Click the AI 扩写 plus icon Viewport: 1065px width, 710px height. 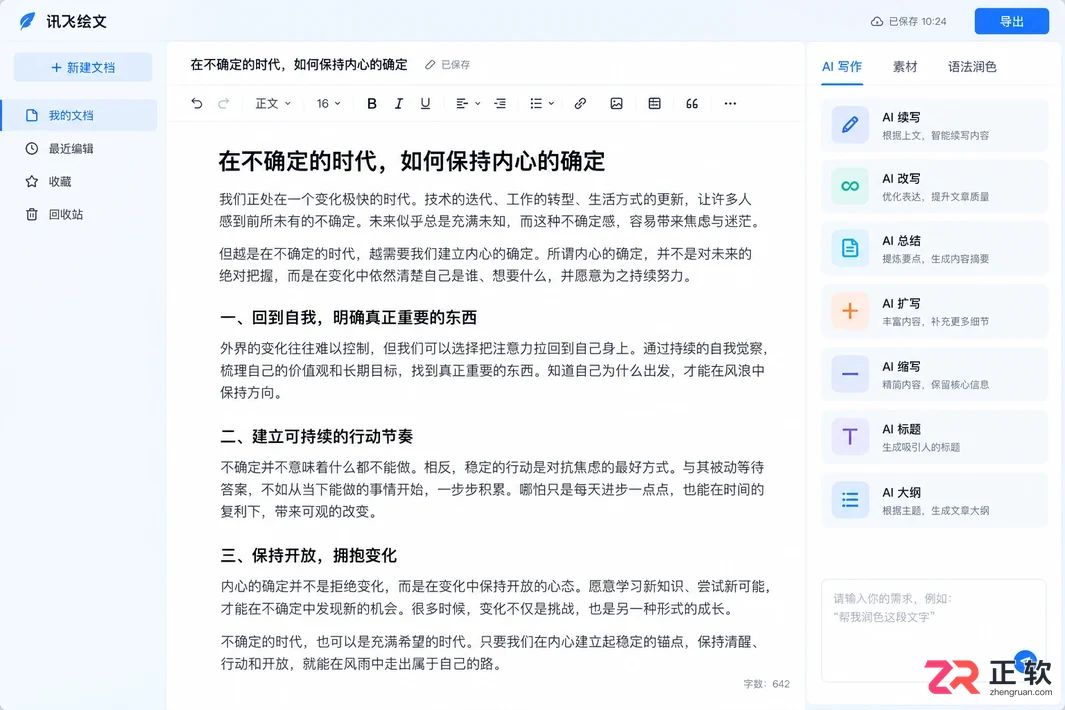click(850, 311)
